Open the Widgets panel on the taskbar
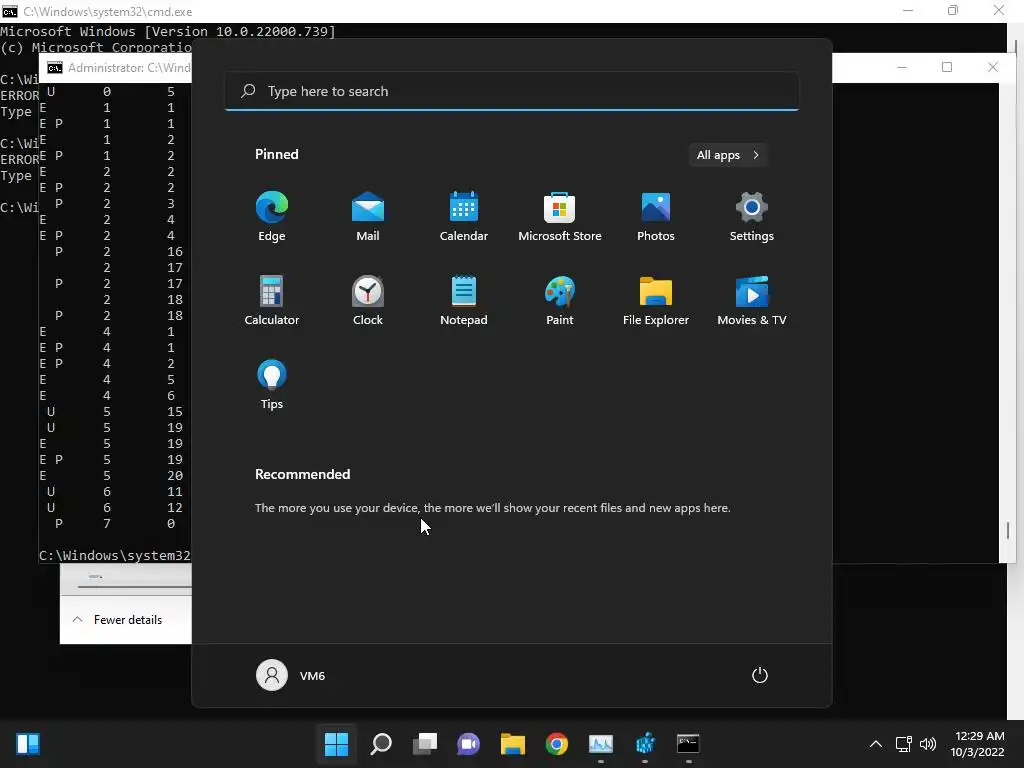The height and width of the screenshot is (768, 1024). pos(28,744)
